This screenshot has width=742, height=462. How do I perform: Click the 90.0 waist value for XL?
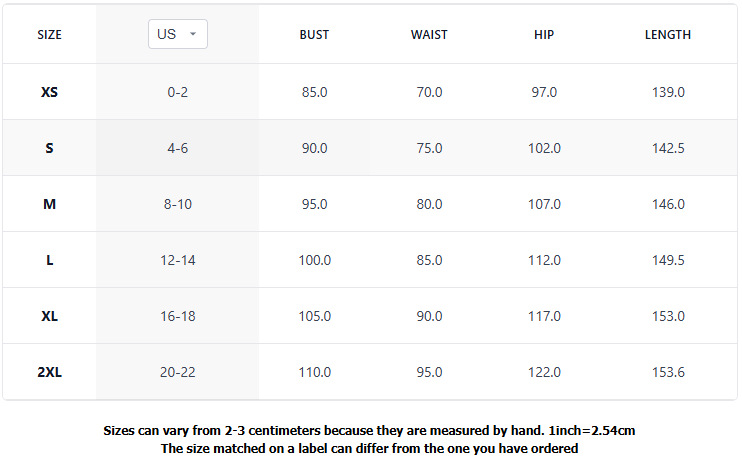pyautogui.click(x=429, y=316)
